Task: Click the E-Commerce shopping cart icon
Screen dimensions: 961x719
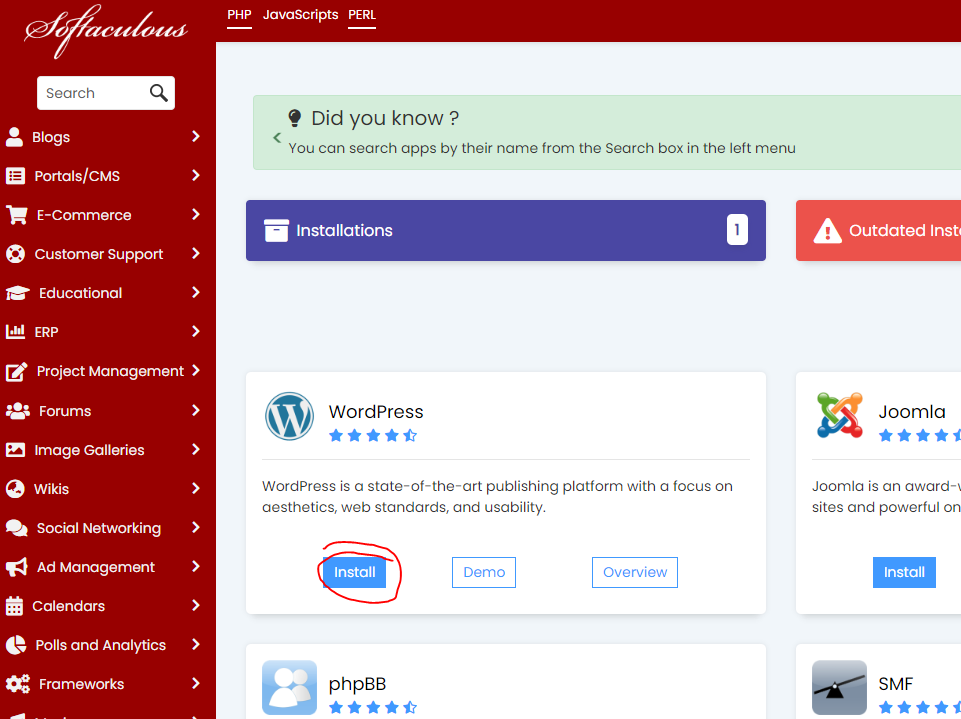Action: click(x=16, y=215)
